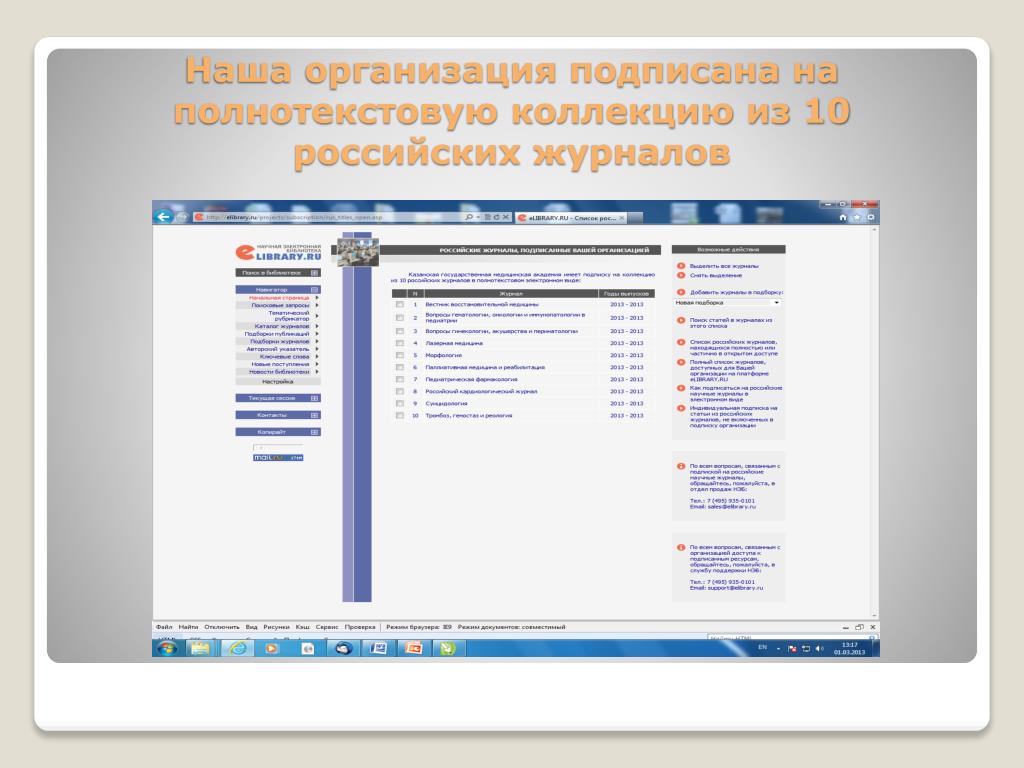
Task: Open the 'Новая подборка' dropdown
Action: [x=727, y=303]
